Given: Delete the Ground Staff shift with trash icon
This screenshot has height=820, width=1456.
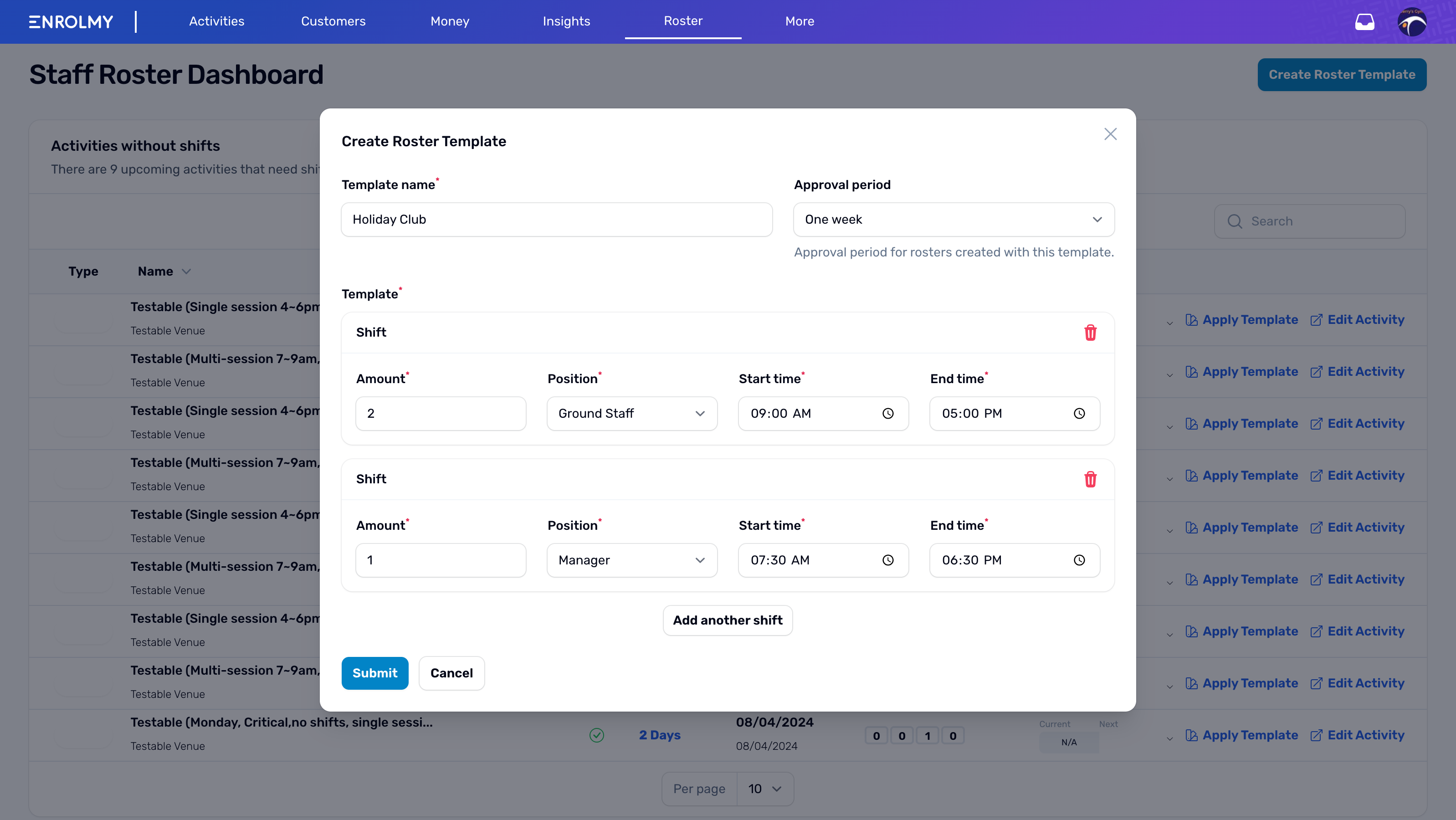Looking at the screenshot, I should [1090, 332].
